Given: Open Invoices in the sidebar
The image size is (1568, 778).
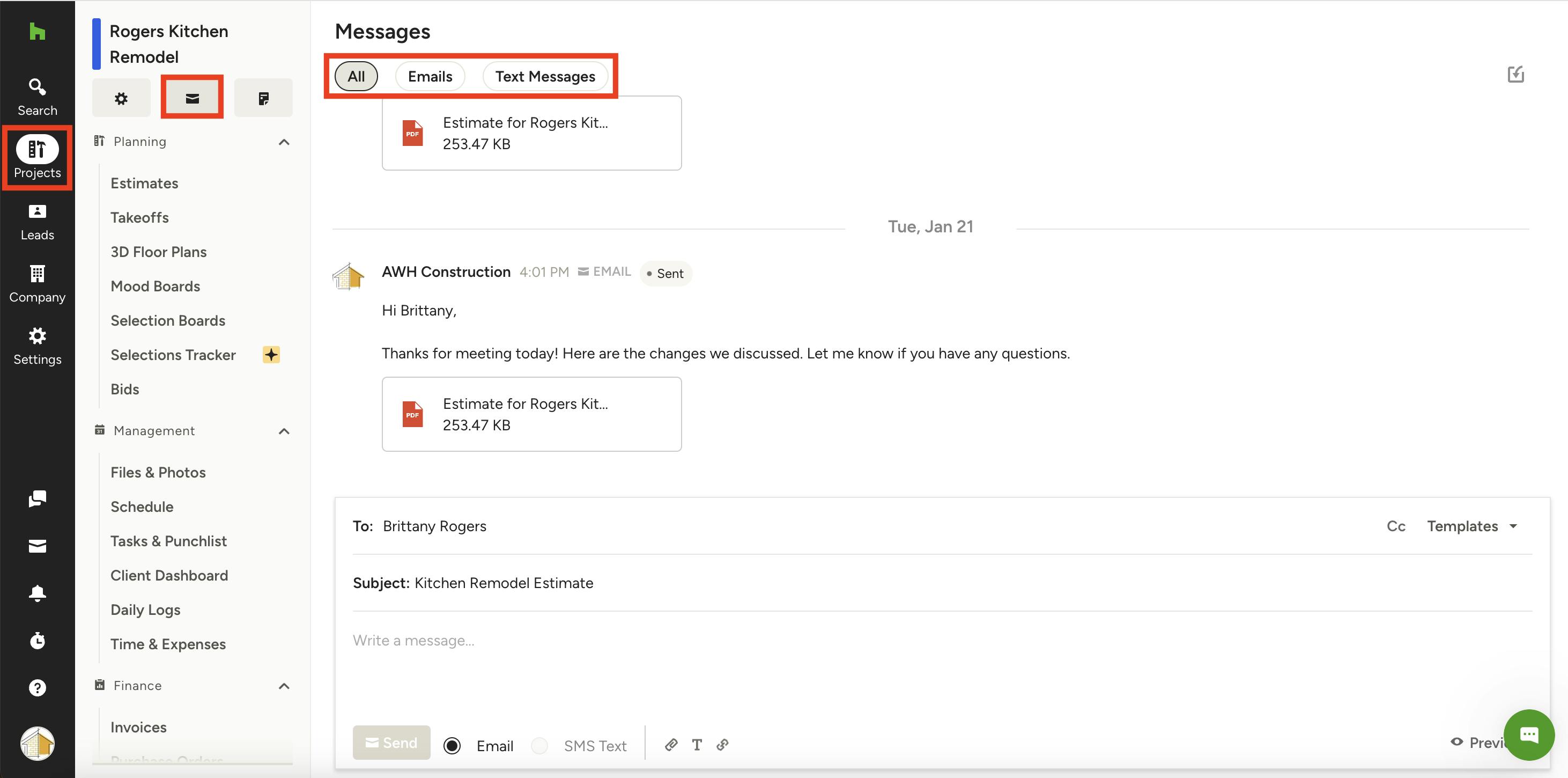Looking at the screenshot, I should point(138,728).
